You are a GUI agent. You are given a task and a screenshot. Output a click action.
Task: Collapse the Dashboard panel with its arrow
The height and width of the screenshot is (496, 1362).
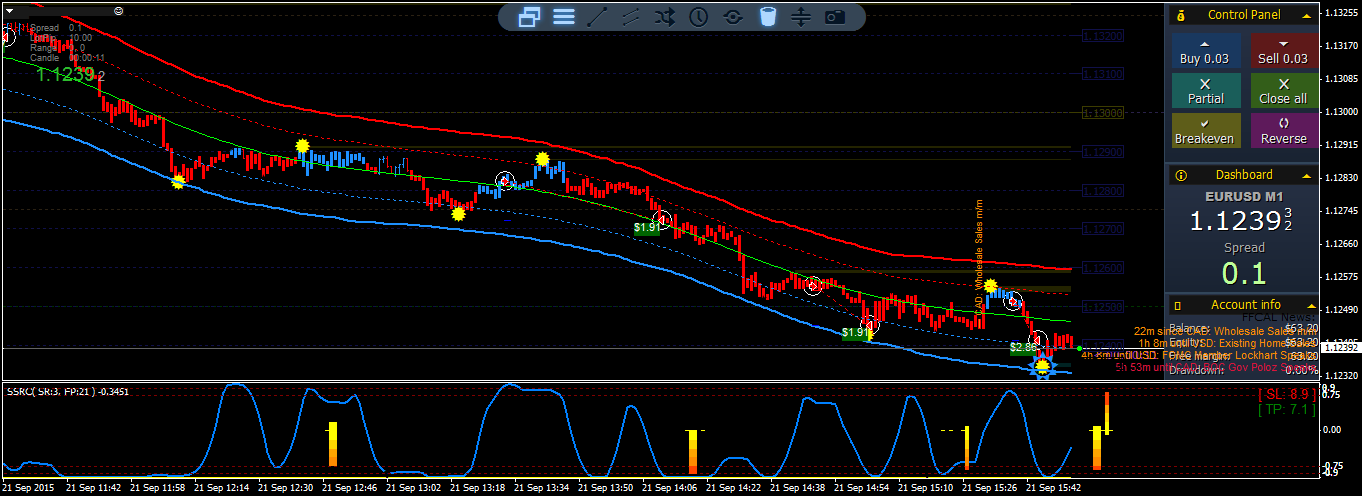click(1305, 175)
